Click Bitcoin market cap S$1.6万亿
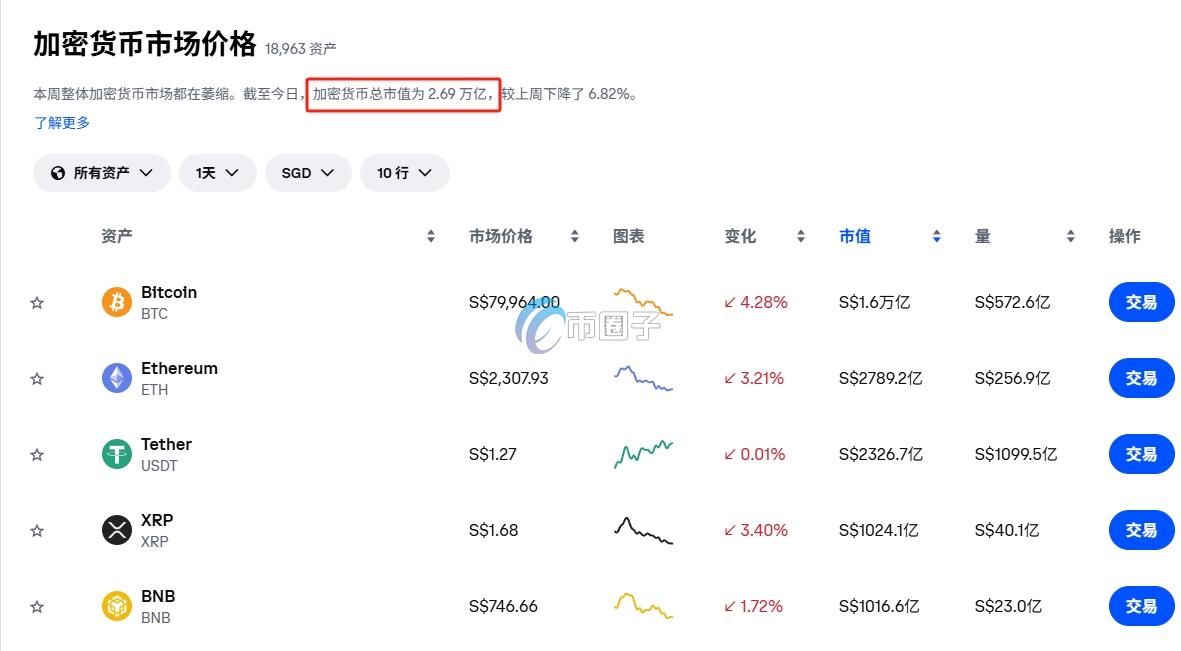The height and width of the screenshot is (651, 1181). [874, 302]
